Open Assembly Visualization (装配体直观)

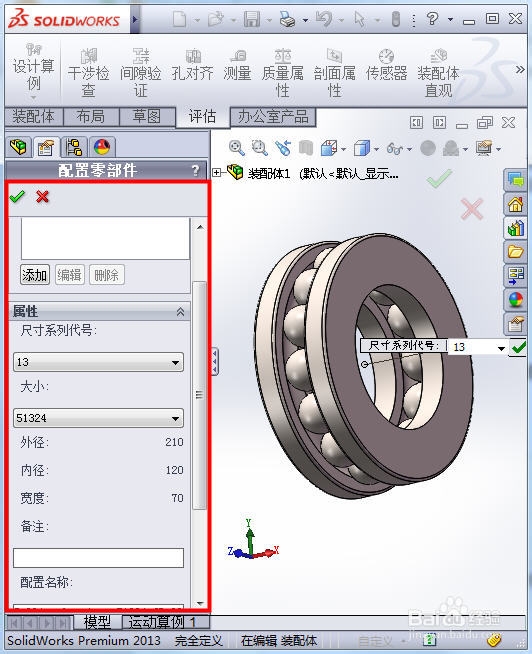click(x=438, y=72)
